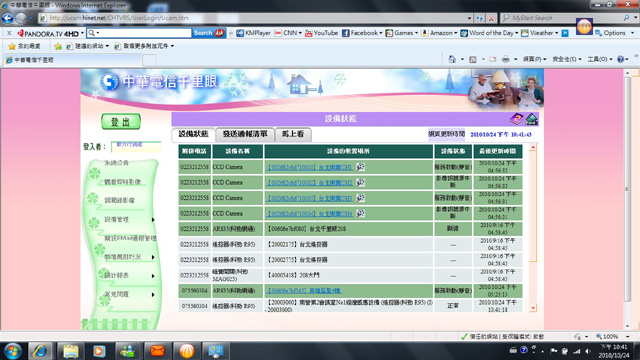Screen dimensions: 640x360
Task: Open the 00606e7bf545 device link
Action: (304, 291)
